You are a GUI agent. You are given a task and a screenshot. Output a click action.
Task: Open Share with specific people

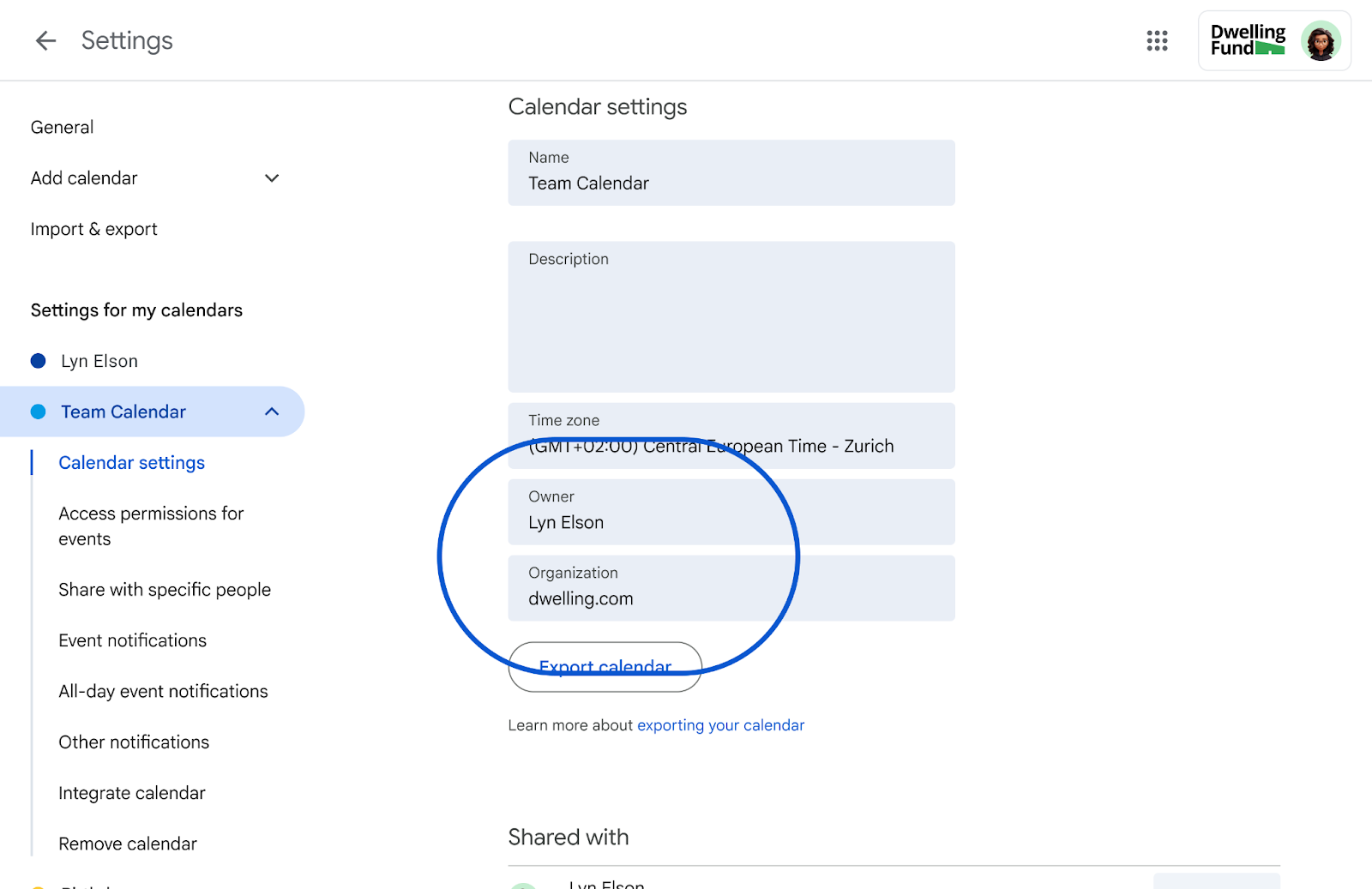coord(165,589)
